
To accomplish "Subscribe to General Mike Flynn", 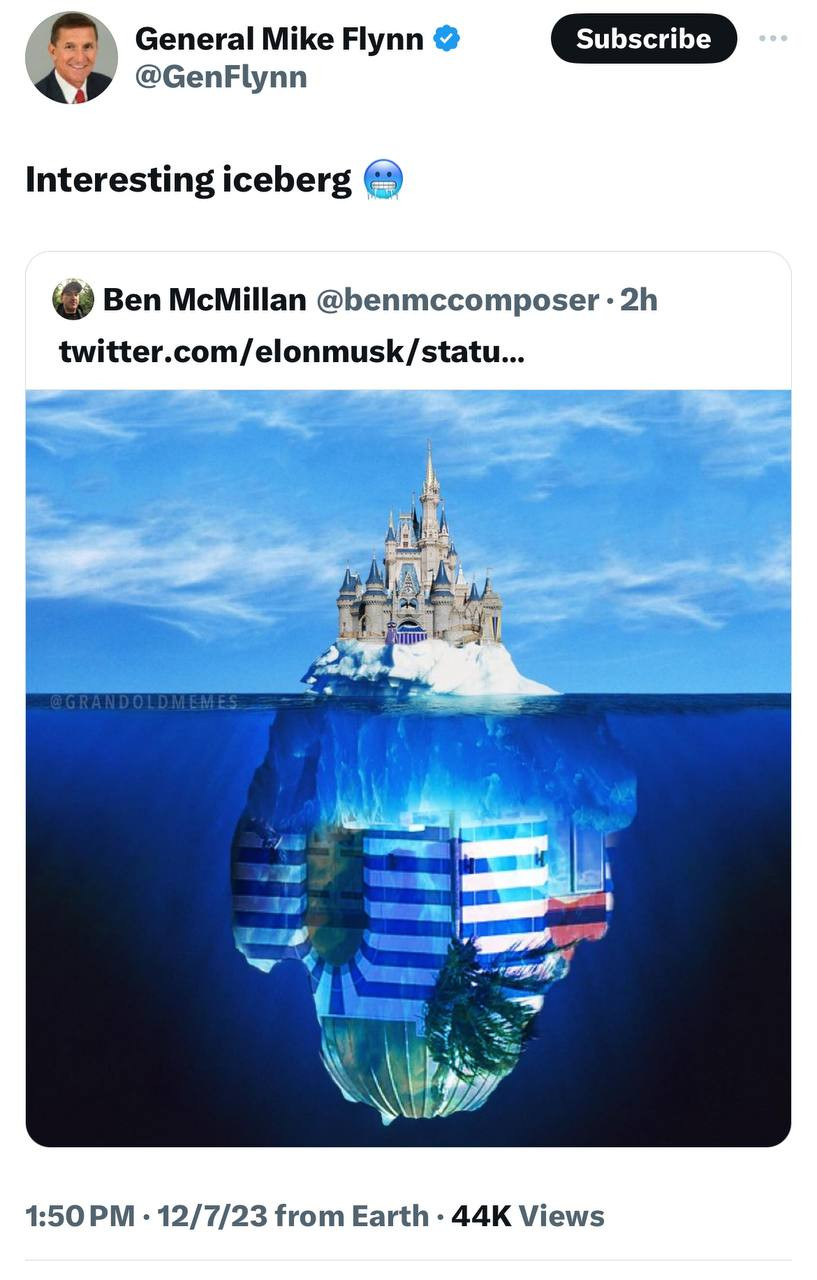I will [x=643, y=39].
